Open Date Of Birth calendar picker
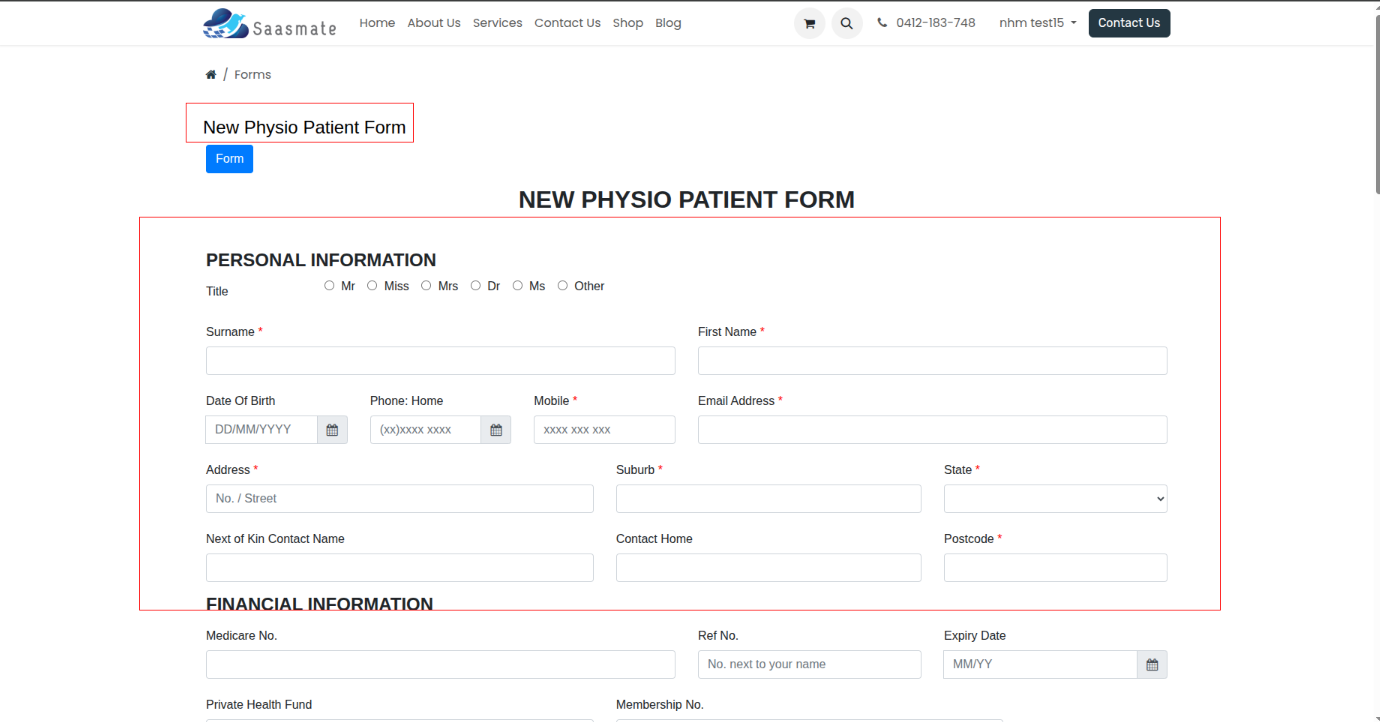 tap(332, 430)
